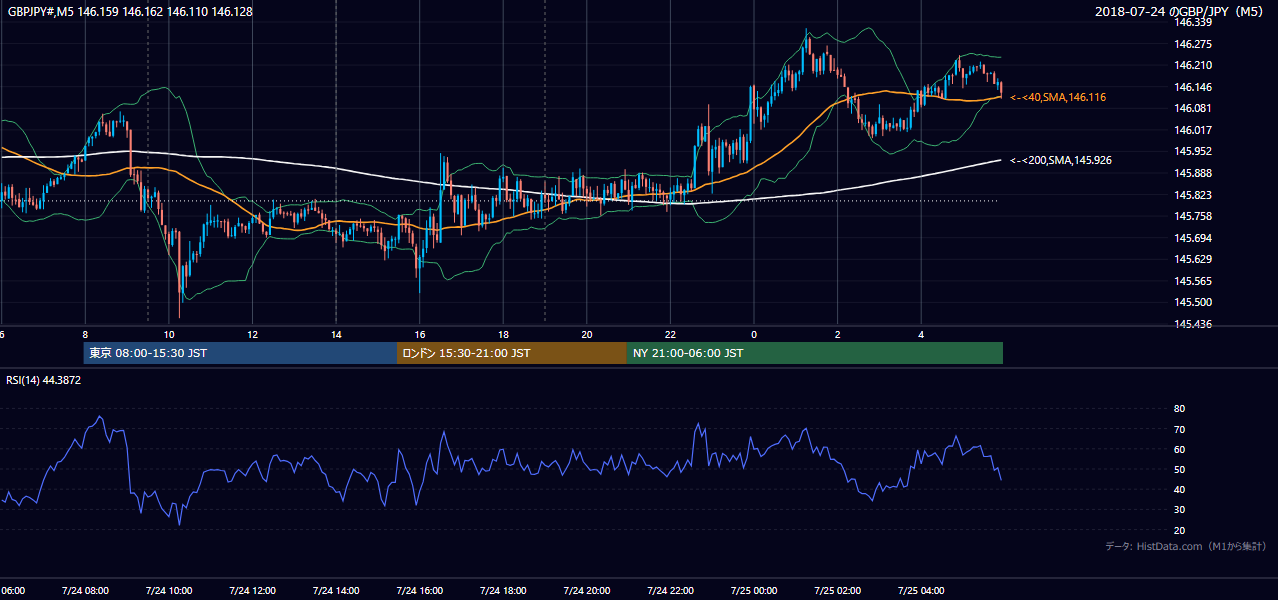This screenshot has height=600, width=1278.
Task: Click the HistData.com data credit text
Action: coord(1185,546)
